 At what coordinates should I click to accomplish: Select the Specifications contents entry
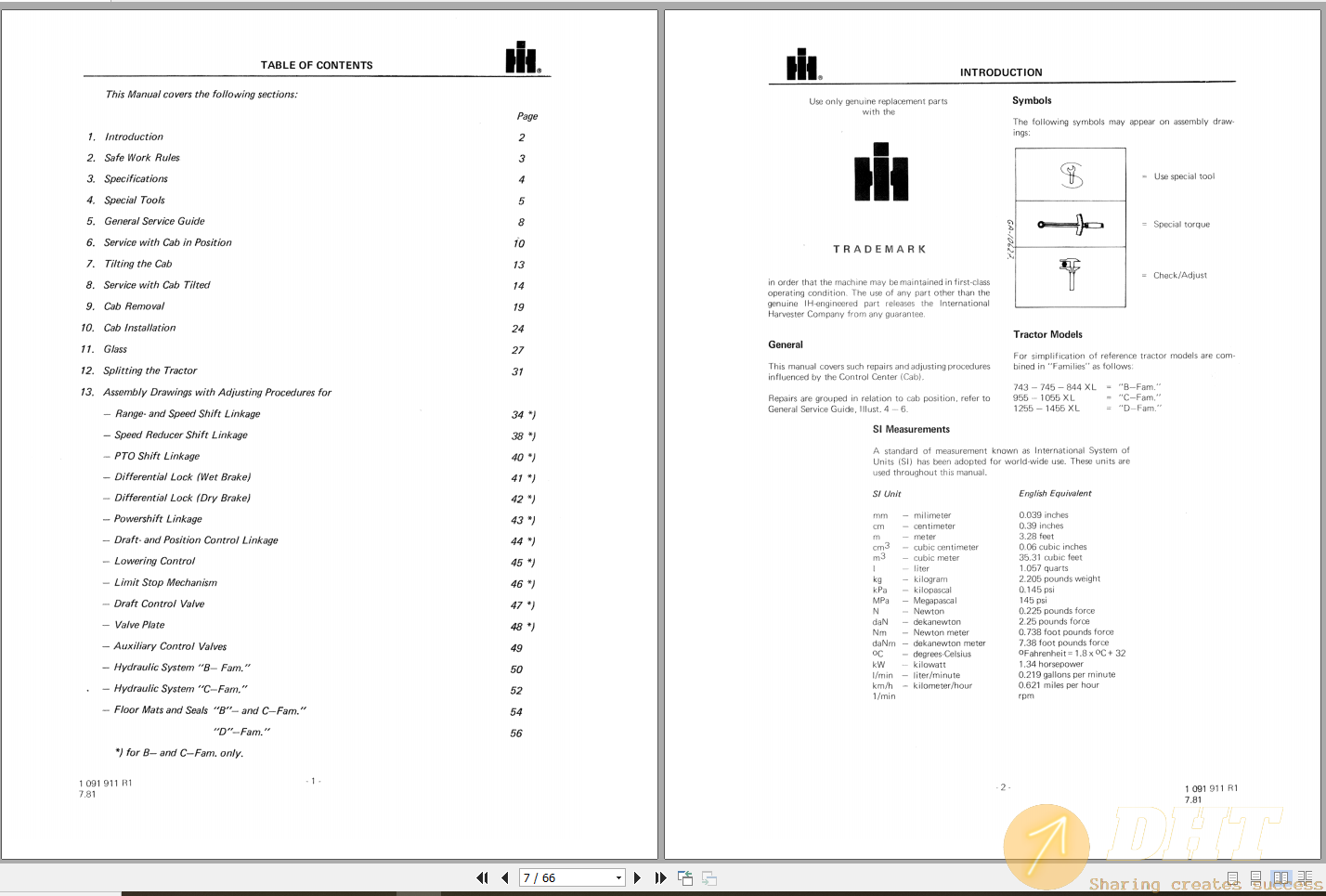click(x=136, y=178)
